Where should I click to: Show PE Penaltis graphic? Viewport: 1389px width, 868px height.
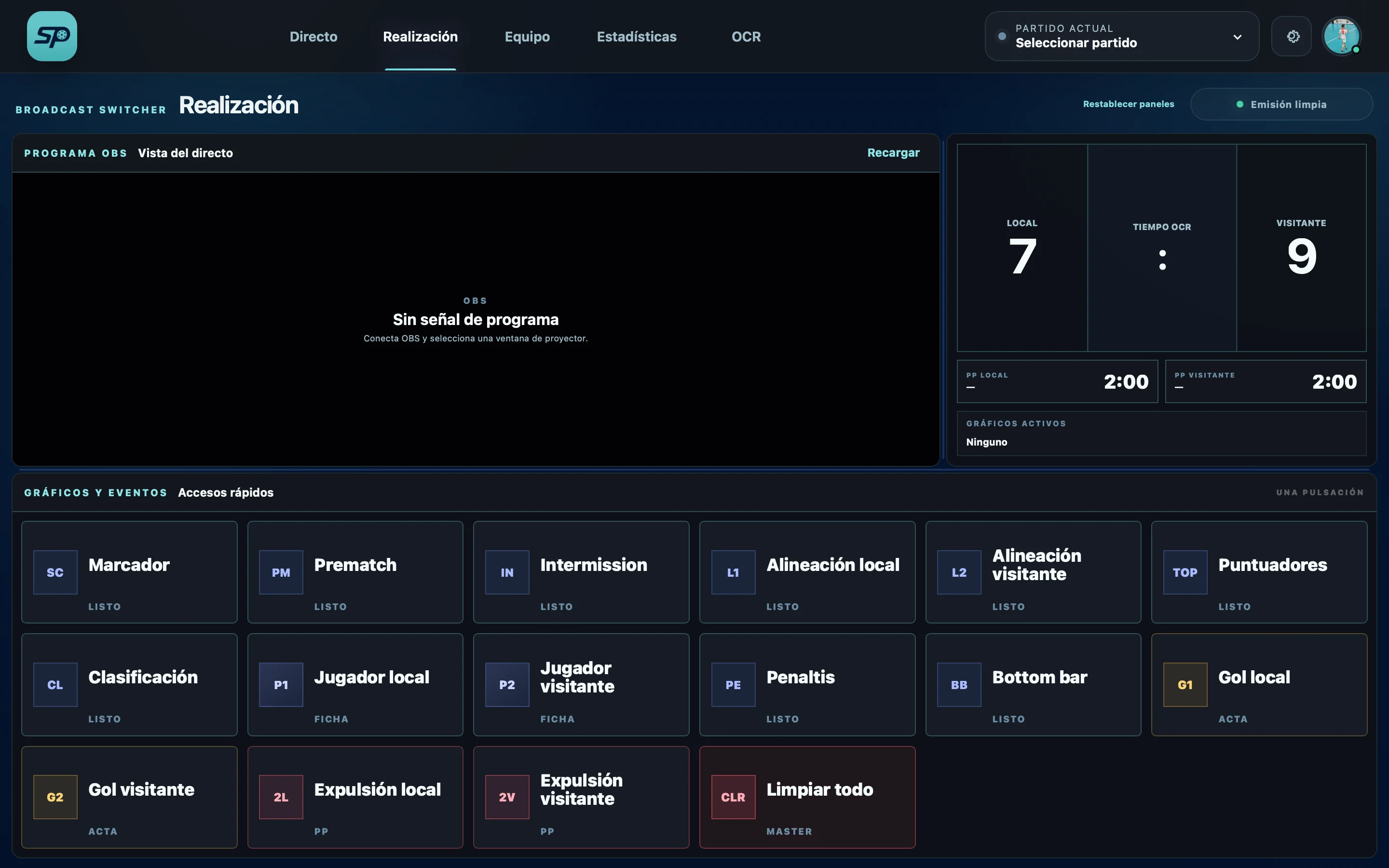[807, 684]
